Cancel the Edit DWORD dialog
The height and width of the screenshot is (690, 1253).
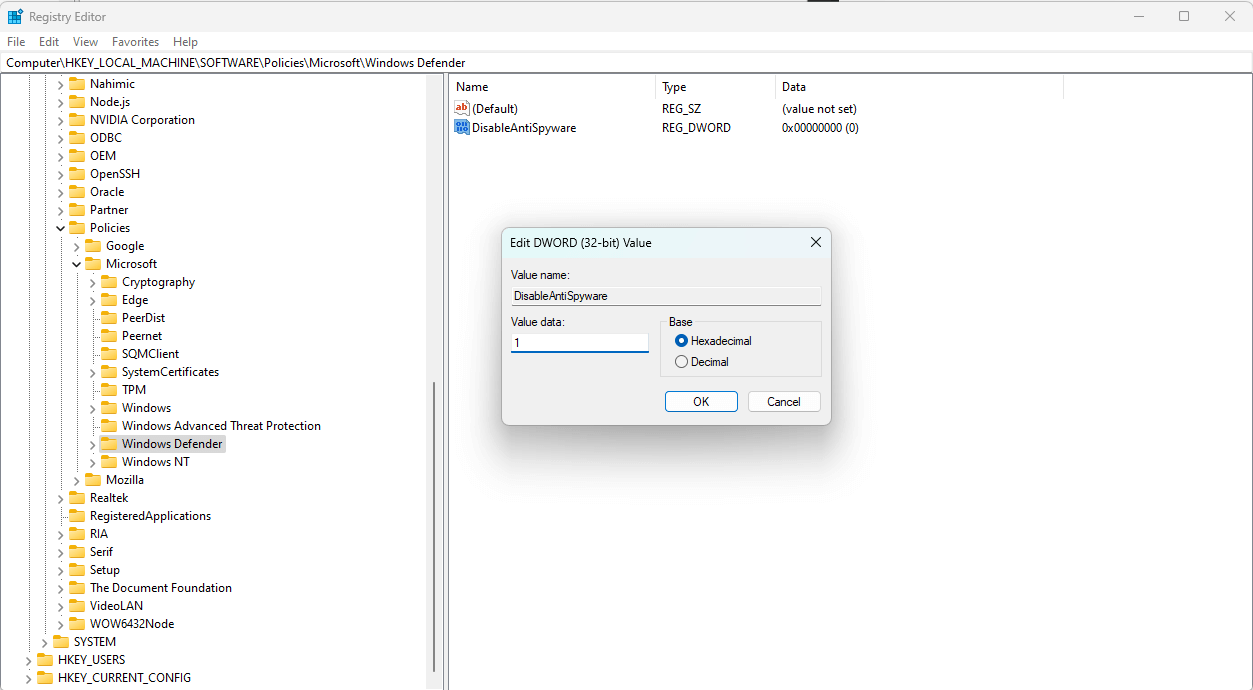783,401
